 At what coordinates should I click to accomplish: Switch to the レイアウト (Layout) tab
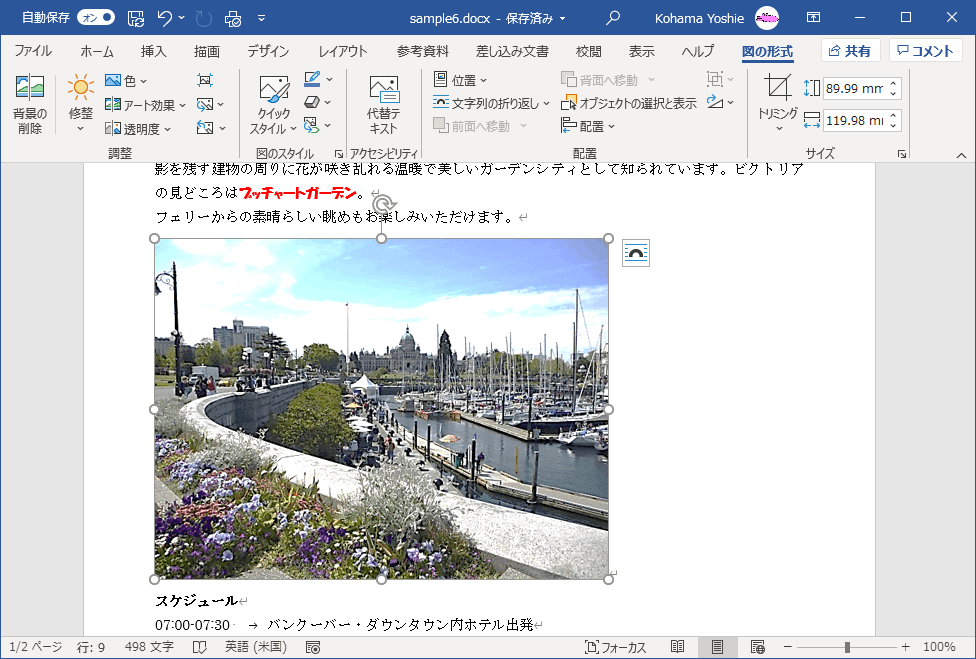[342, 52]
